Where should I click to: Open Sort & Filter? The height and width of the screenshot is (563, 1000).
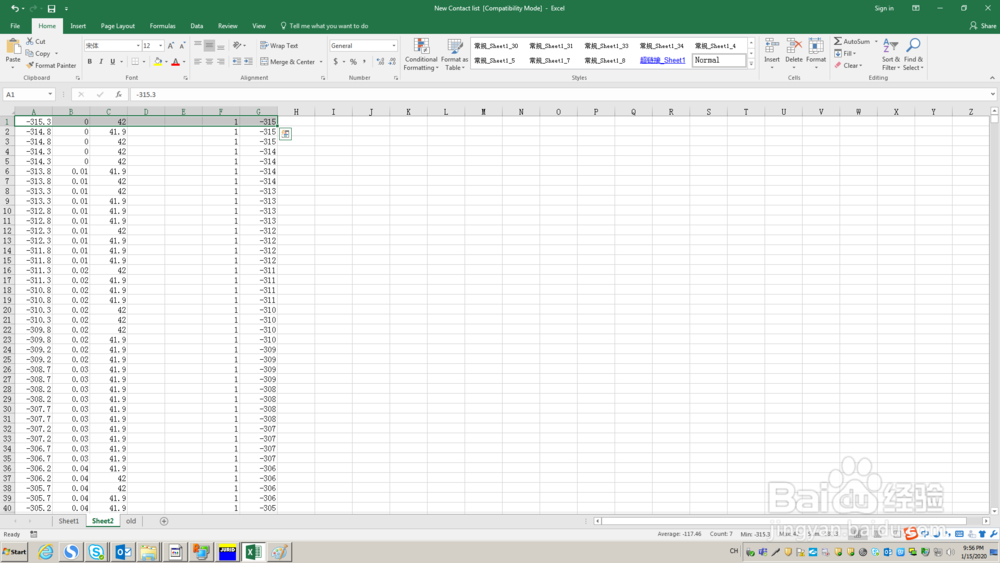pos(891,54)
